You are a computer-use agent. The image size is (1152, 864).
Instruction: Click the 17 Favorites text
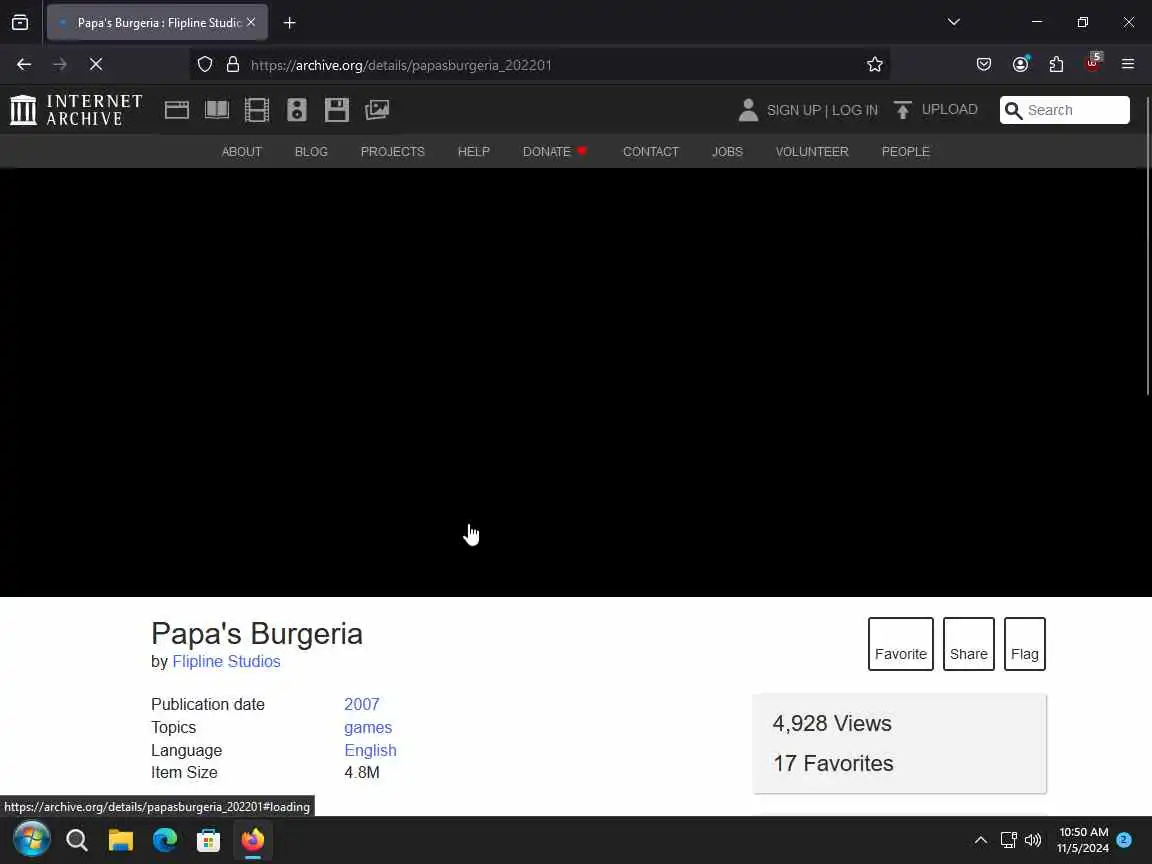[833, 763]
